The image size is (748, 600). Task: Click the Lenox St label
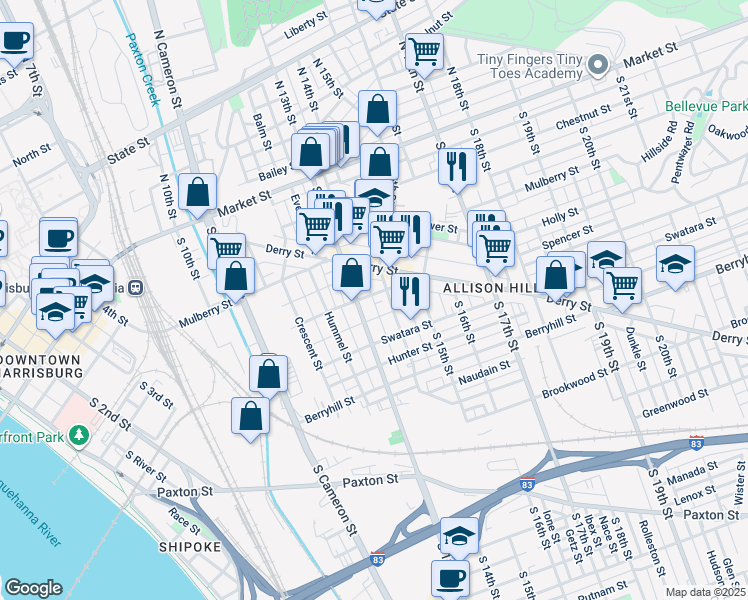click(x=695, y=495)
